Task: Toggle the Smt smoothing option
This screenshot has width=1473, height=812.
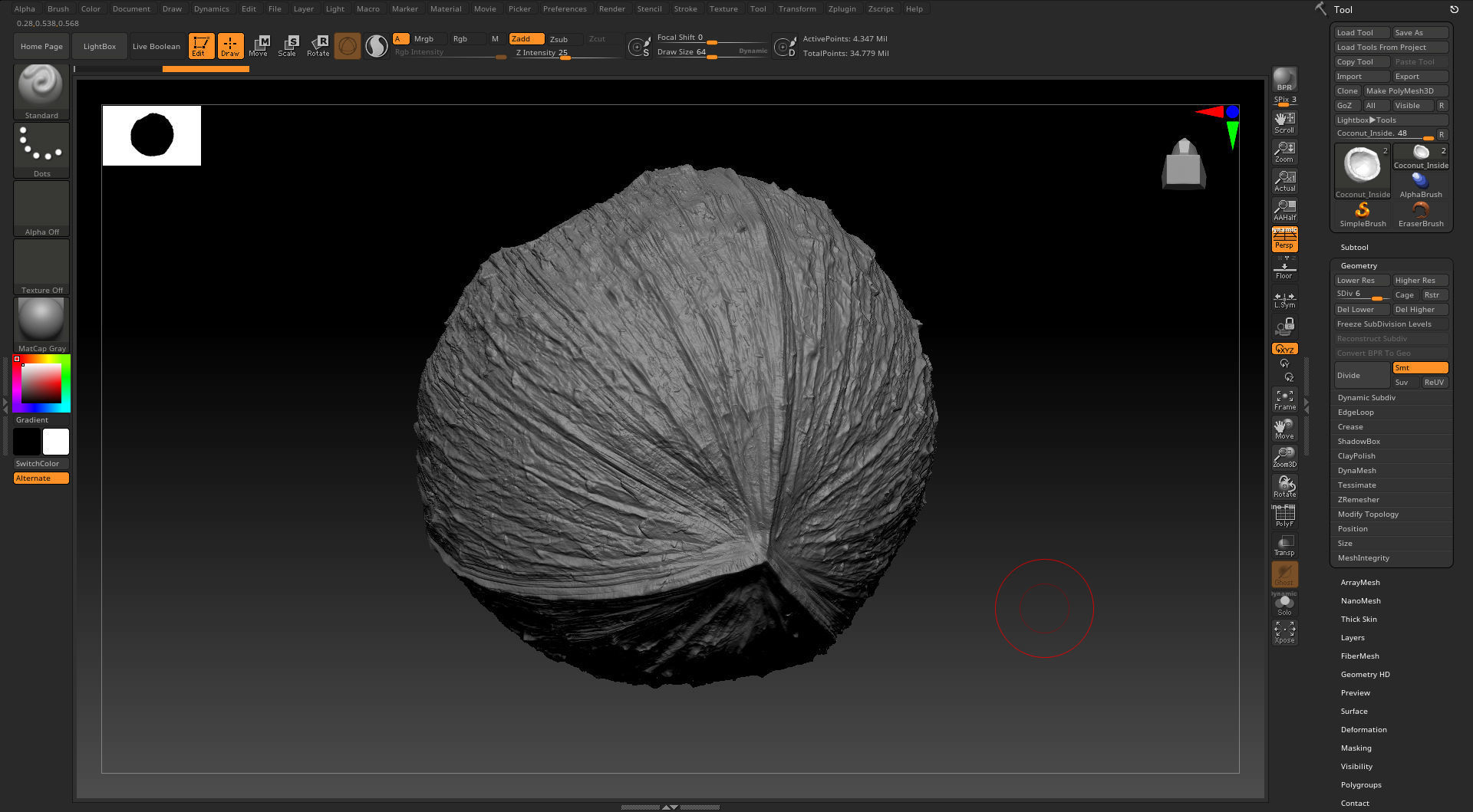Action: pos(1420,367)
